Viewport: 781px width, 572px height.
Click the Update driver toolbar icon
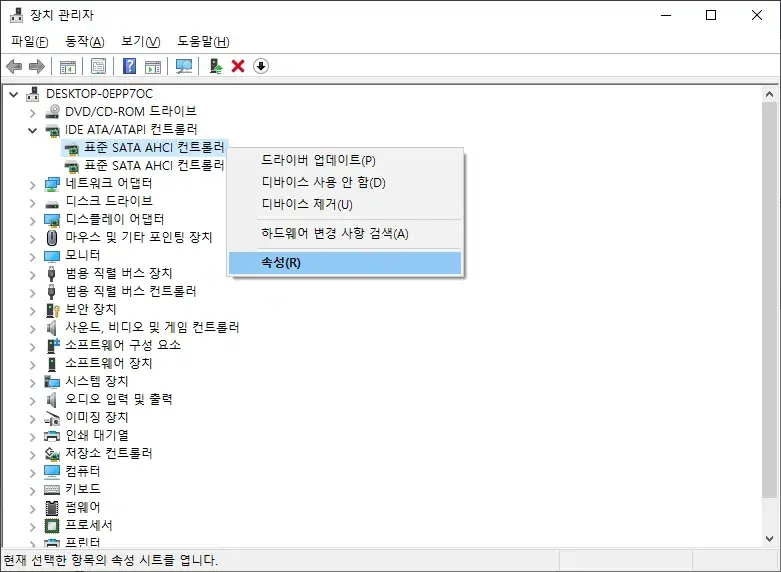(215, 66)
